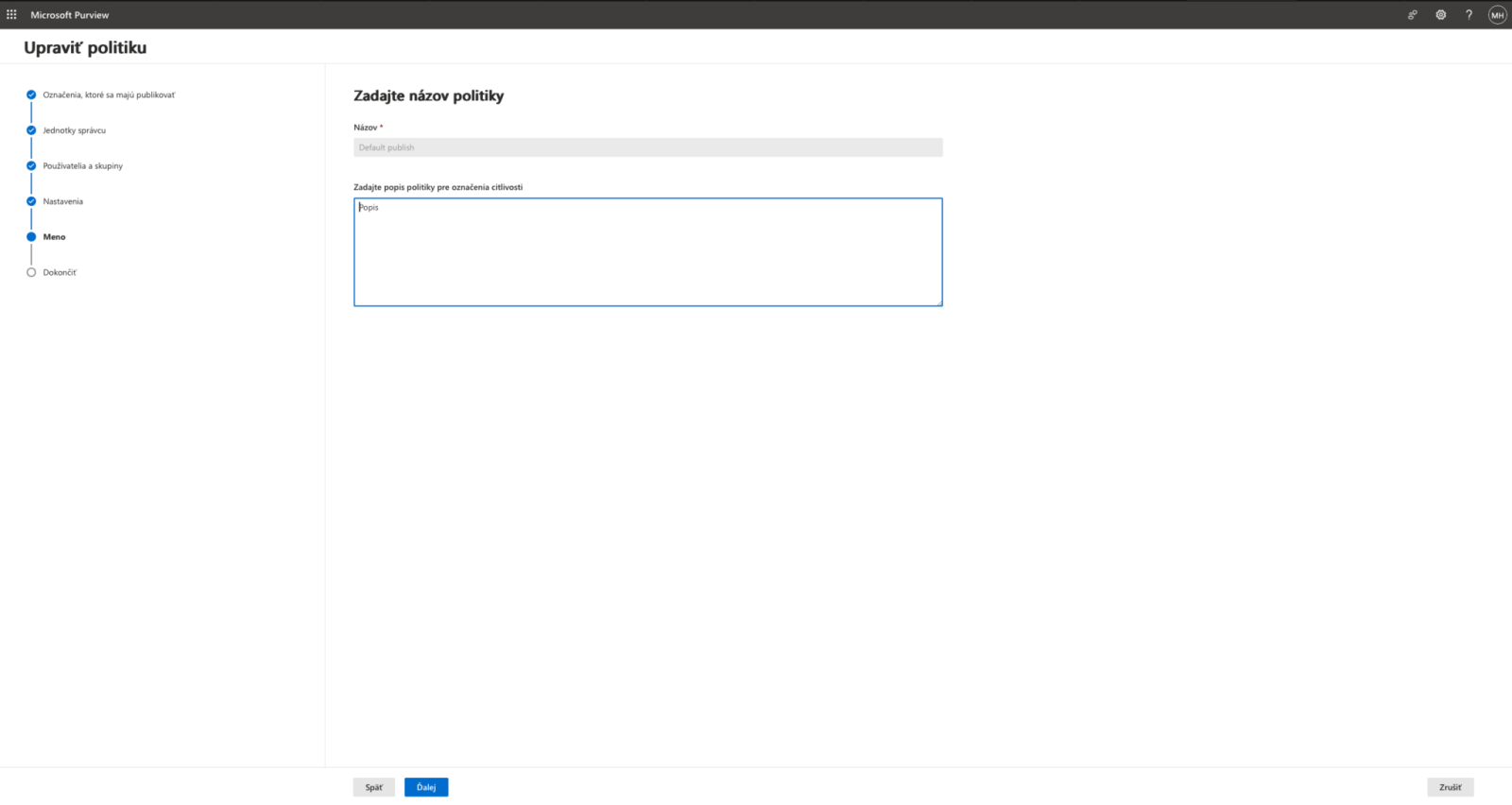Click the Zrušiť button
Viewport: 1512px width, 805px height.
[x=1451, y=787]
